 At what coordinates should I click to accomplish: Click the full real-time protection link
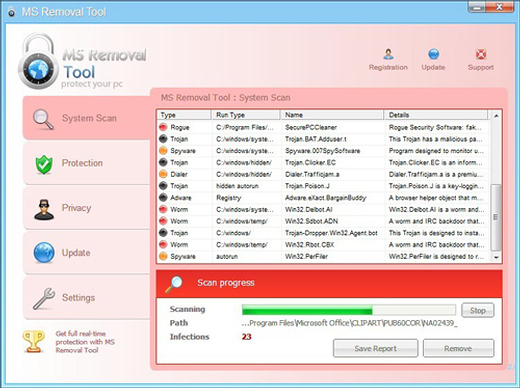point(85,342)
